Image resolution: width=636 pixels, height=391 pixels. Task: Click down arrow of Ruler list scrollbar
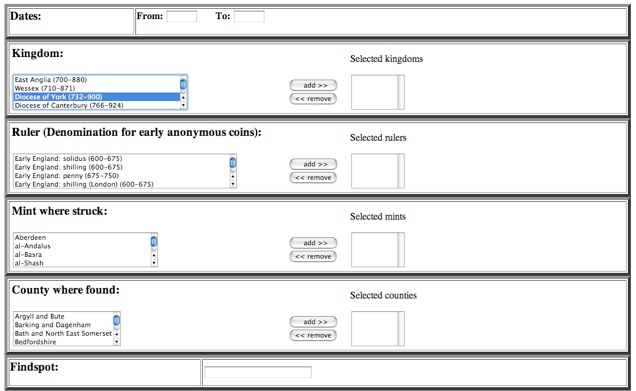[233, 184]
